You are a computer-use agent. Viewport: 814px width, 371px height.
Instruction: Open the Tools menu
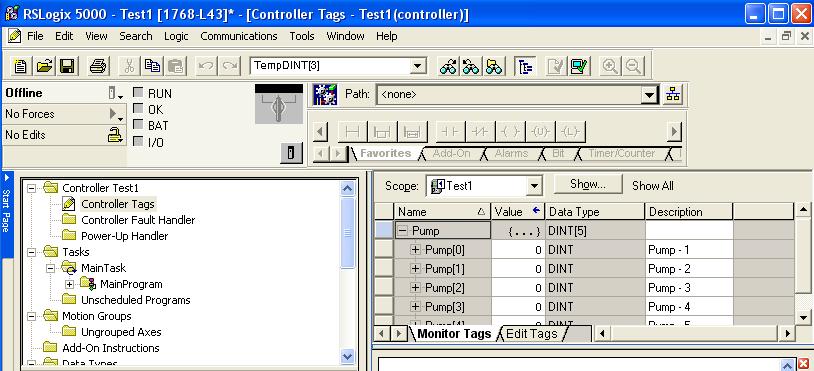[x=302, y=36]
